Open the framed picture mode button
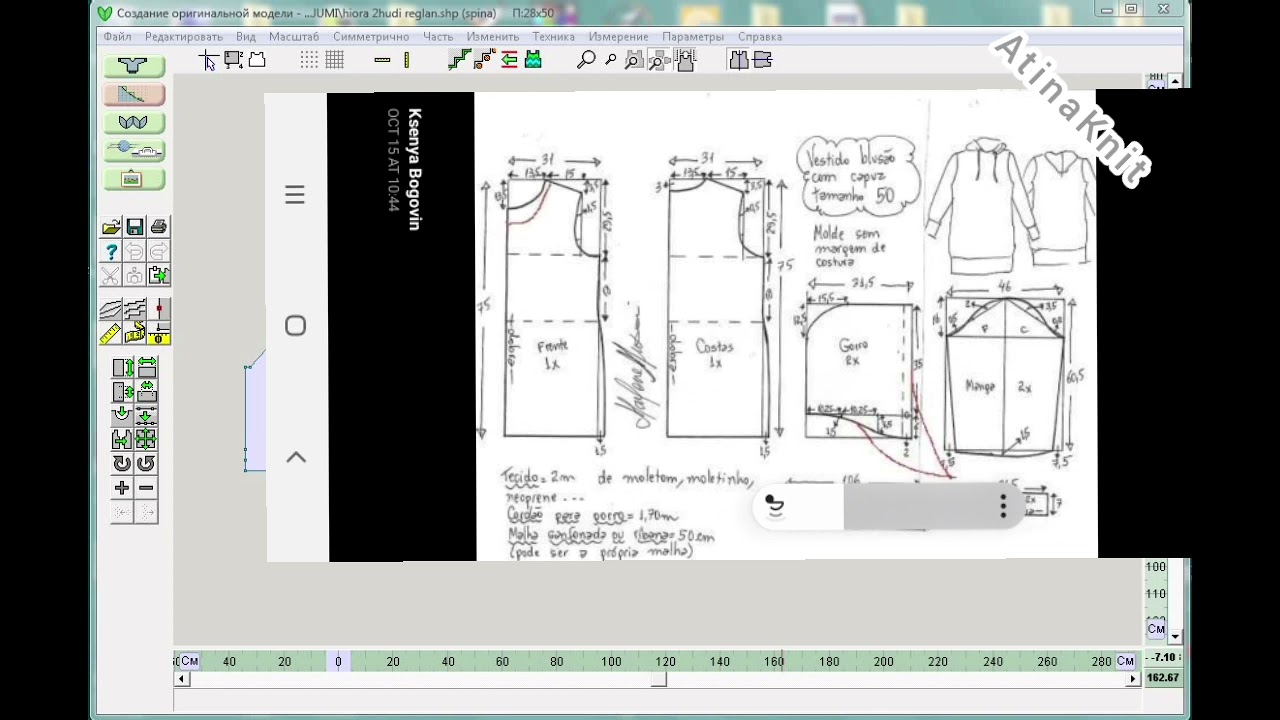The image size is (1280, 720). coord(133,180)
